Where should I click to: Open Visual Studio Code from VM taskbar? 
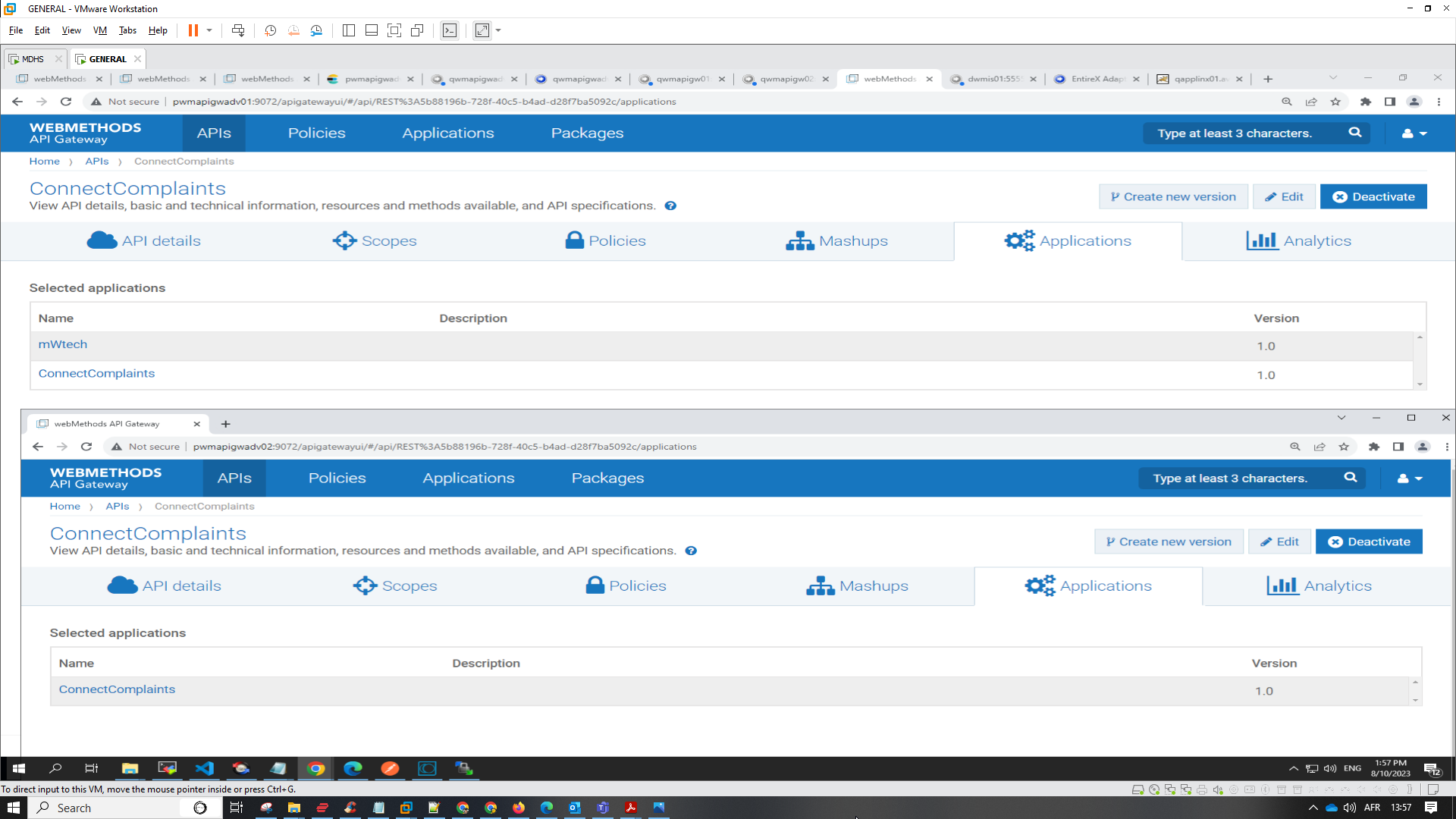[204, 768]
